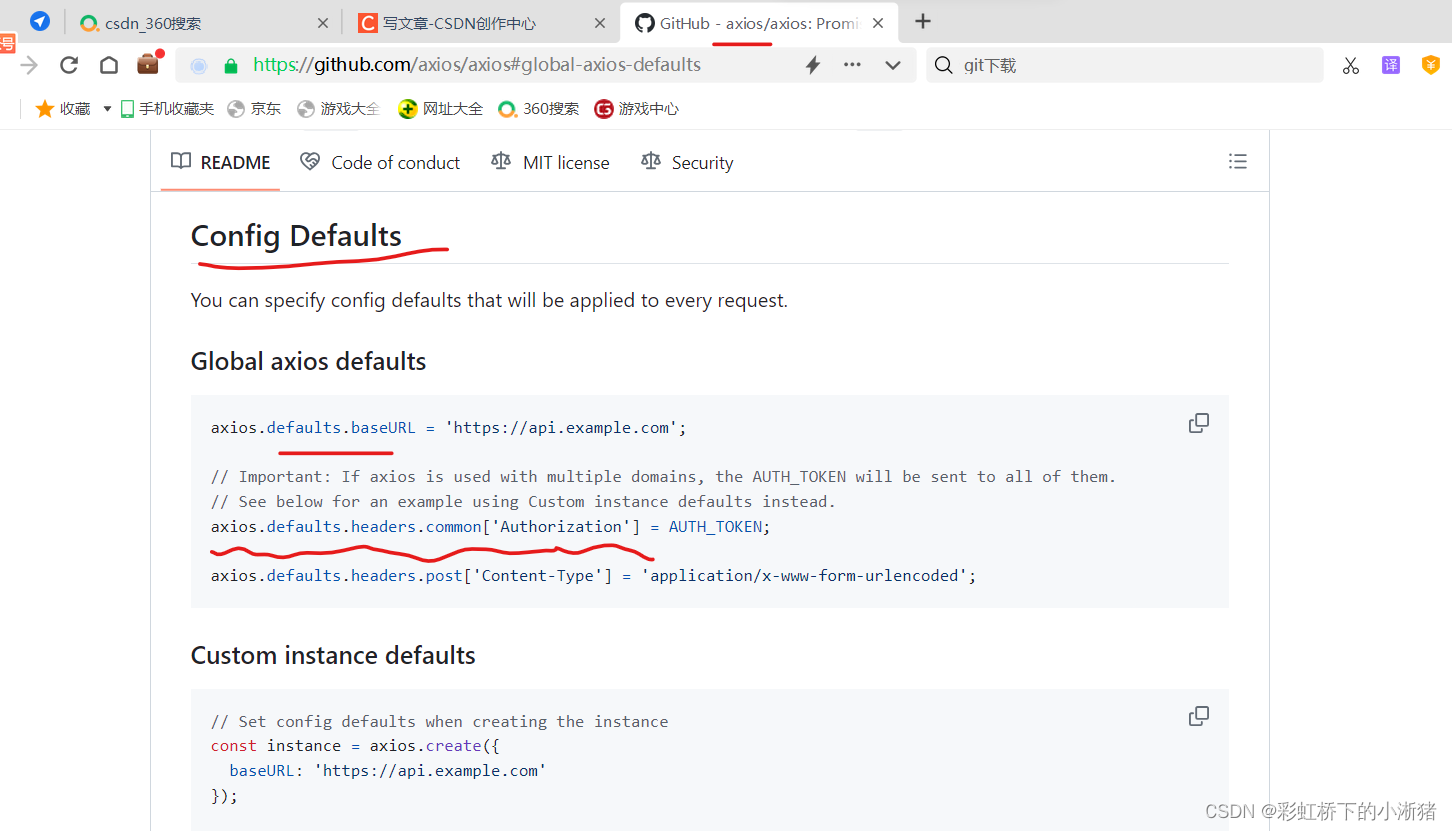
Task: Click the search box containing git下载
Action: (x=1125, y=65)
